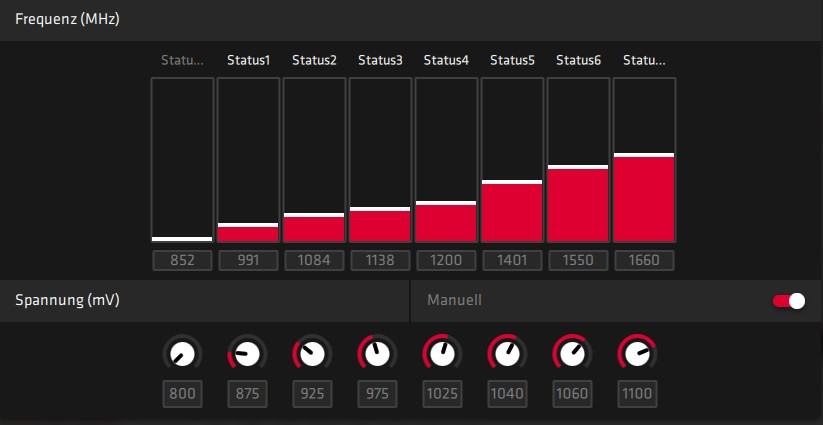Click the 991 frequency input field

[x=248, y=260]
